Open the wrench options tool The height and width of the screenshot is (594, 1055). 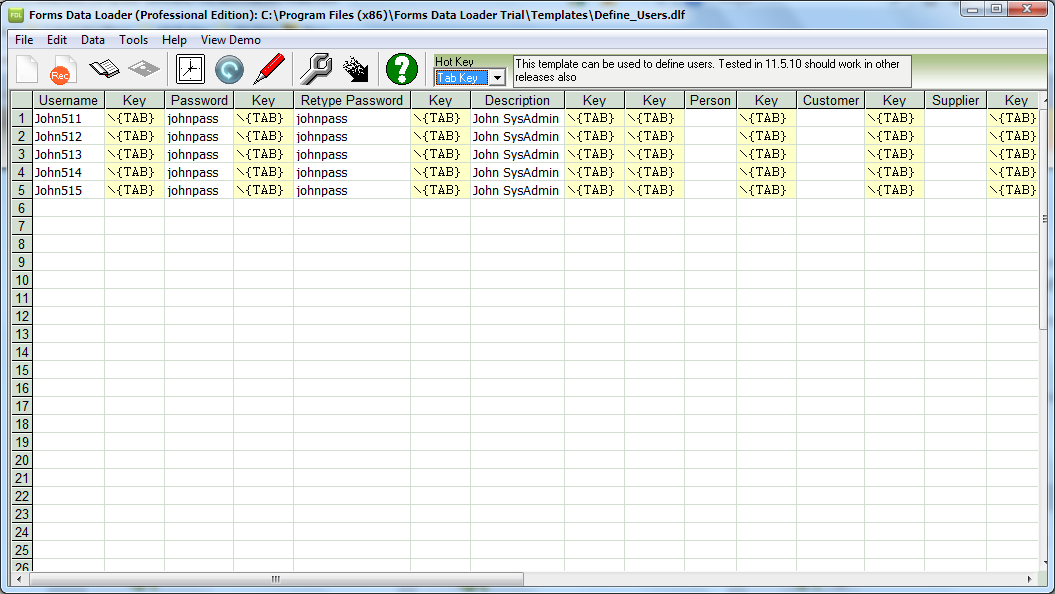pos(316,69)
